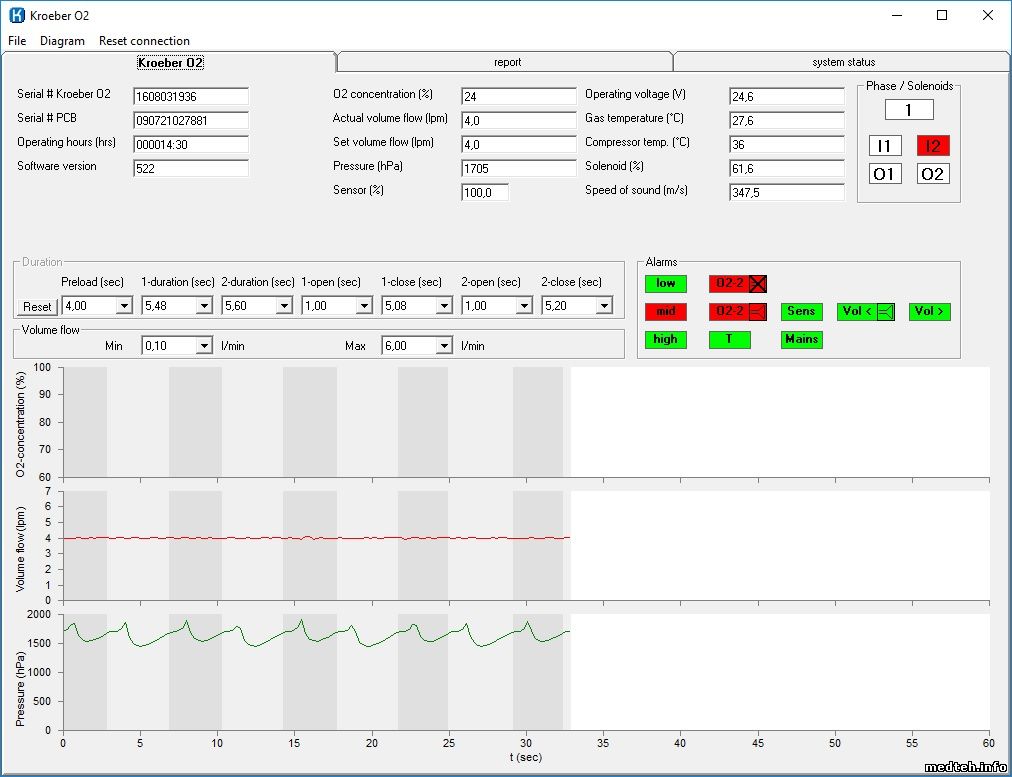Click the O2-2 crossed-out alarm icon
Viewport: 1012px width, 777px height.
coord(758,284)
